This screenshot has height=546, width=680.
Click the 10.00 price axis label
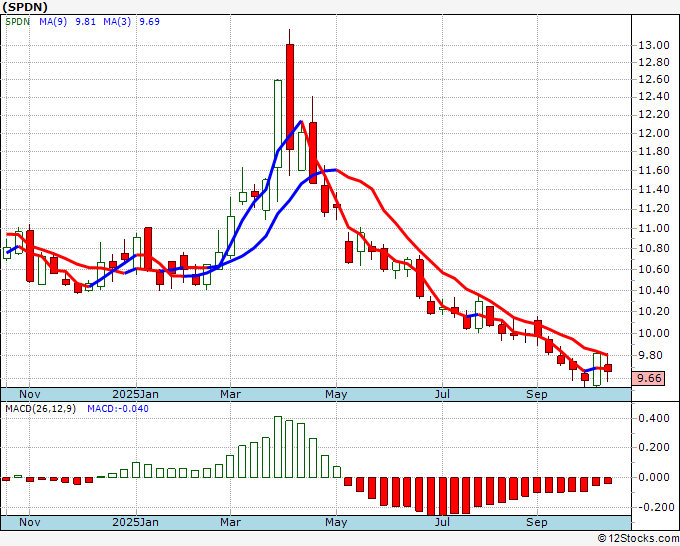(x=654, y=334)
